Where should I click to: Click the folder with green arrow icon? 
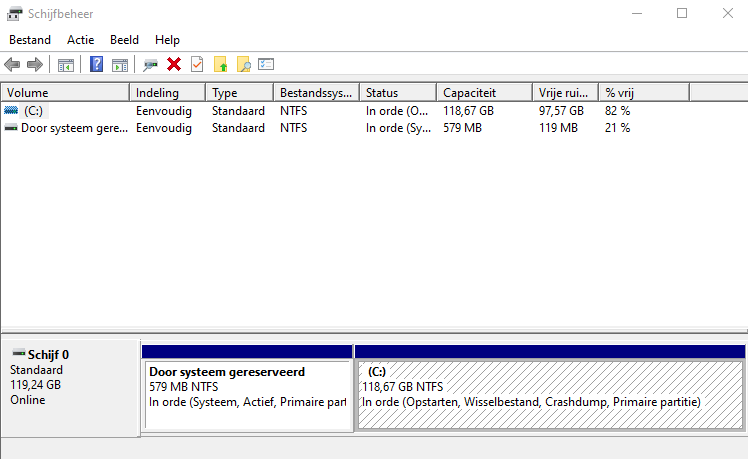coord(220,64)
